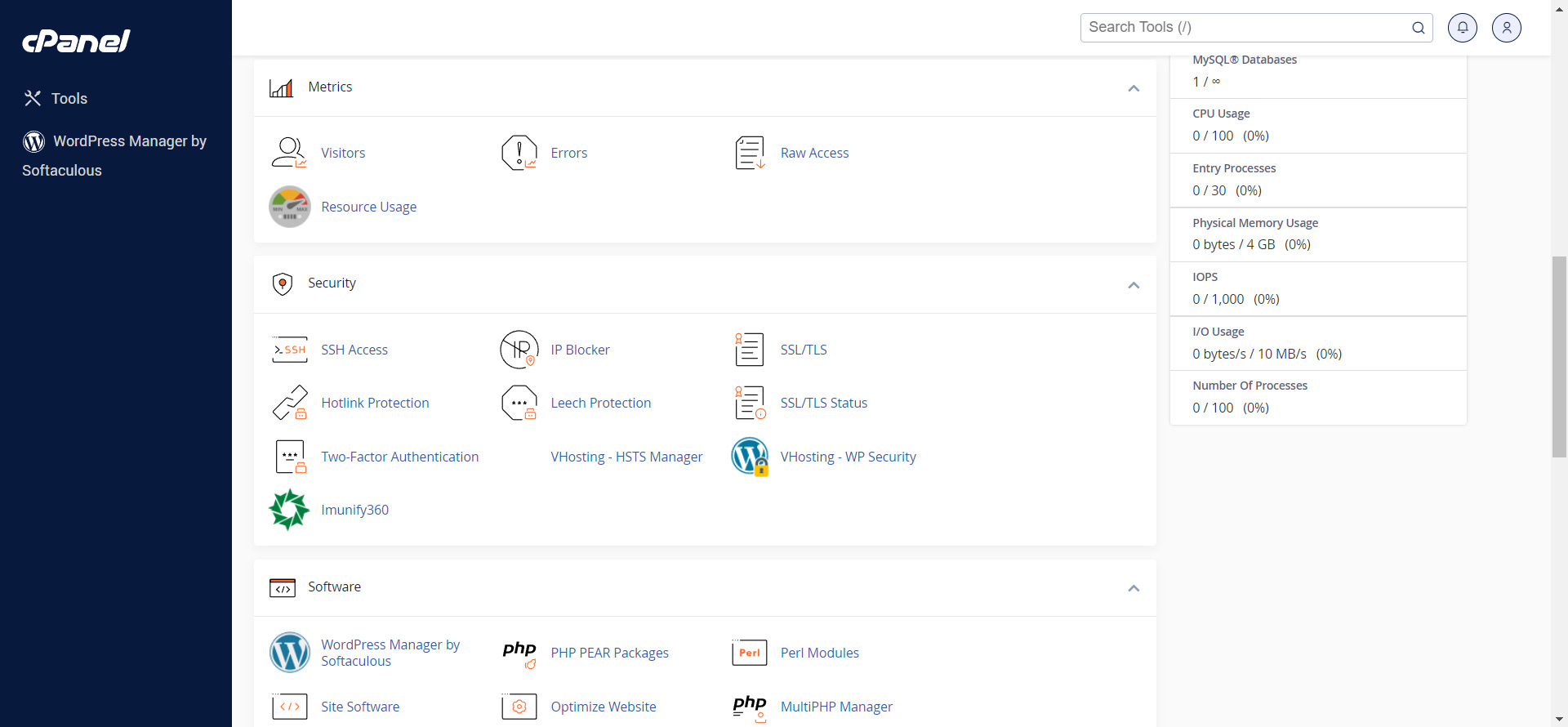The height and width of the screenshot is (727, 1568).
Task: Click the cPanel logo
Action: (76, 41)
